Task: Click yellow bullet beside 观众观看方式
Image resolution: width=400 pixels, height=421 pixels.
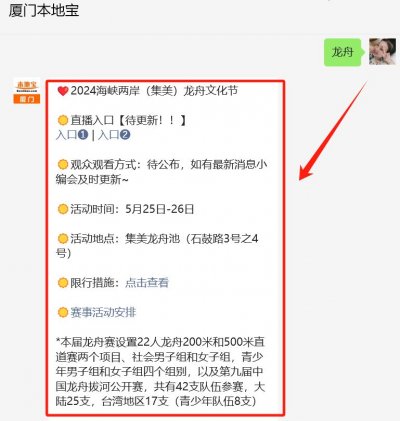Action: [63, 165]
